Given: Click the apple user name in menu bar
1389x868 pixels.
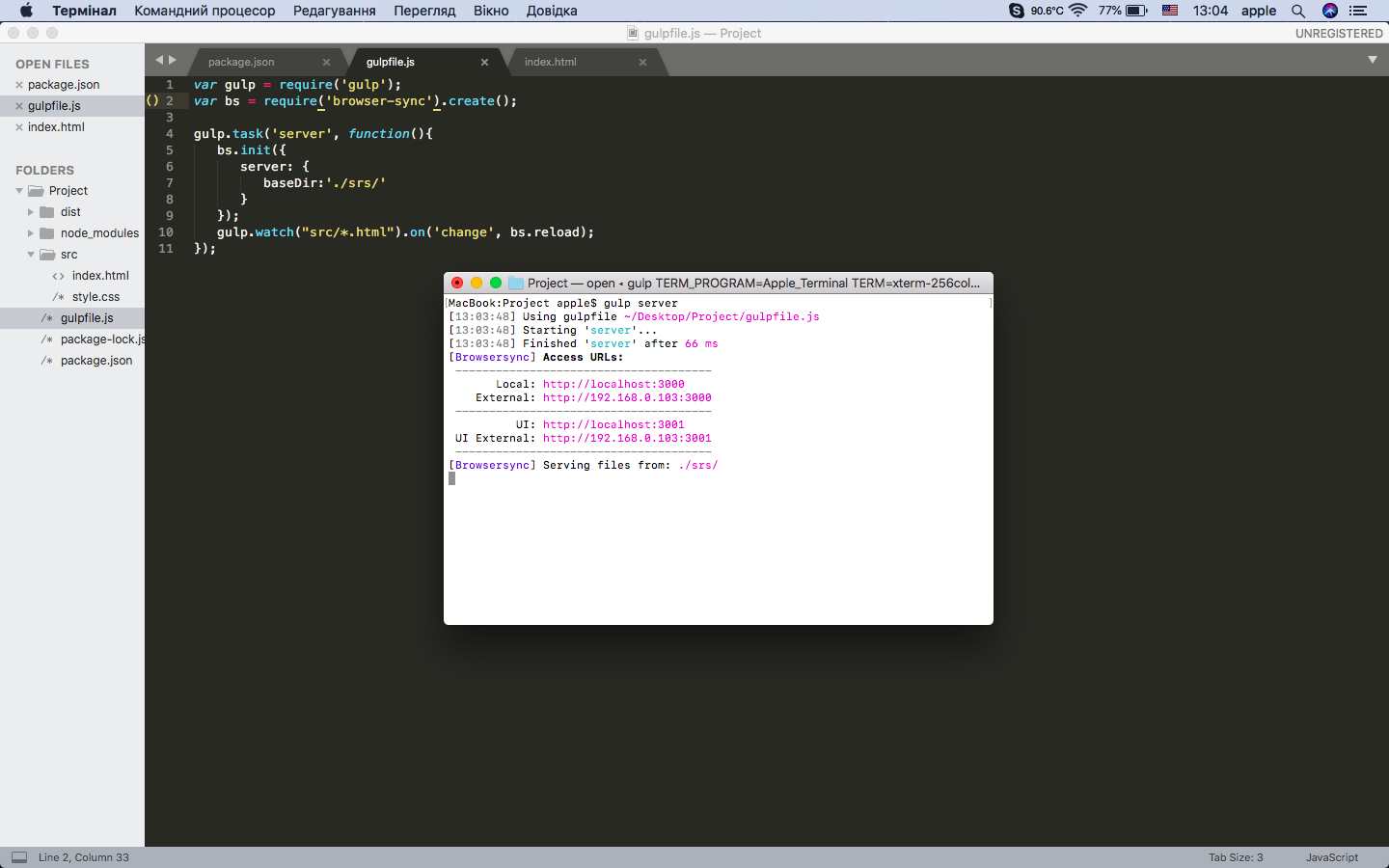Looking at the screenshot, I should [x=1259, y=11].
